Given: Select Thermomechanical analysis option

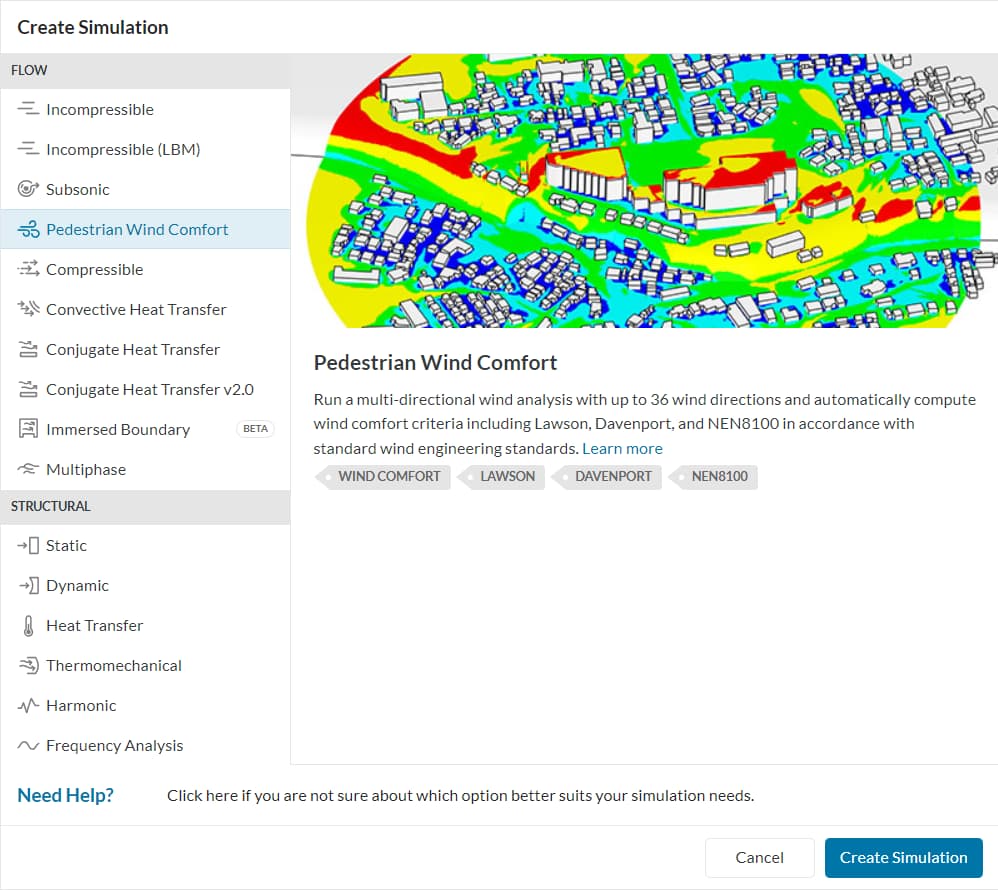Looking at the screenshot, I should (x=113, y=665).
